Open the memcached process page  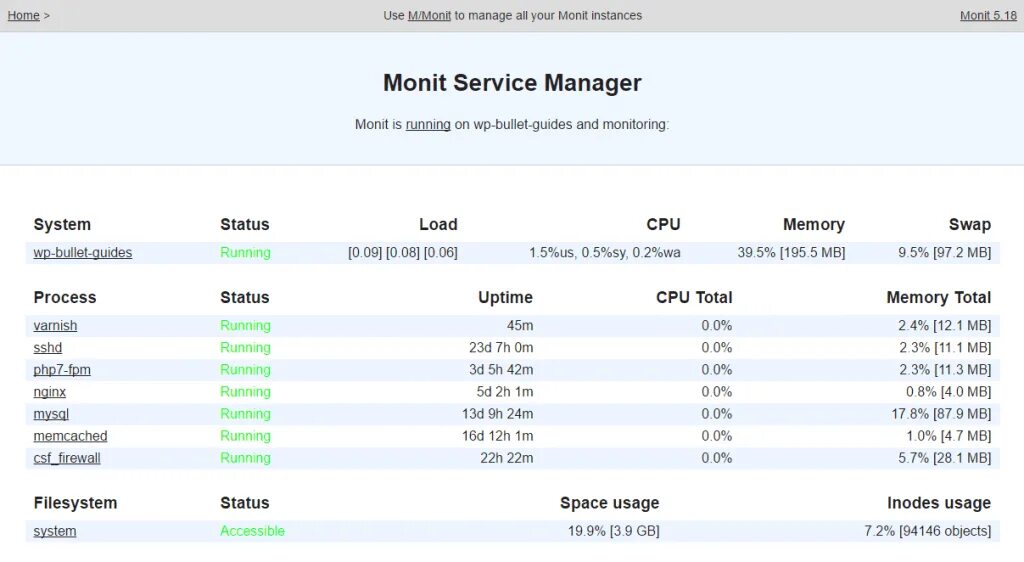point(71,436)
